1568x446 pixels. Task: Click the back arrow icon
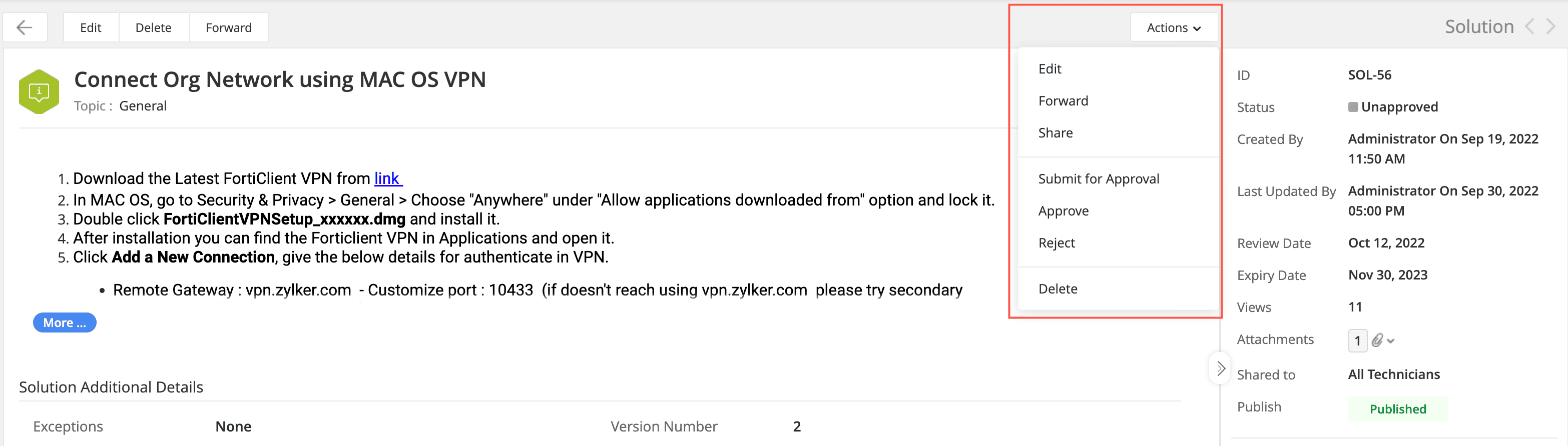tap(25, 27)
